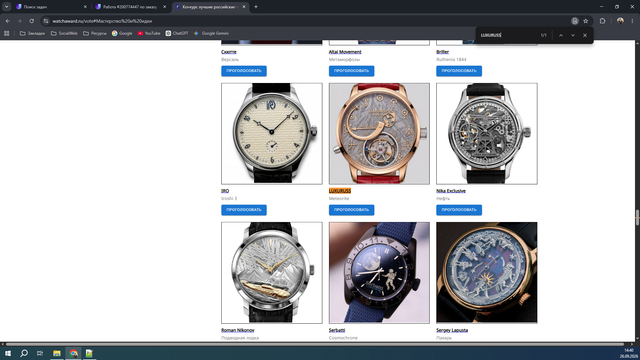Click the forward navigation arrow
Screen dimensions: 640x360
point(19,21)
